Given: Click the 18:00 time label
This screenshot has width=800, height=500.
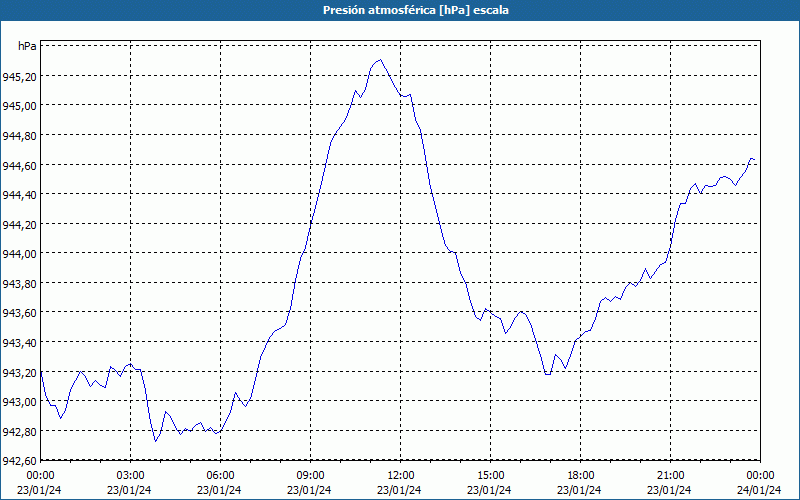Looking at the screenshot, I should [581, 476].
